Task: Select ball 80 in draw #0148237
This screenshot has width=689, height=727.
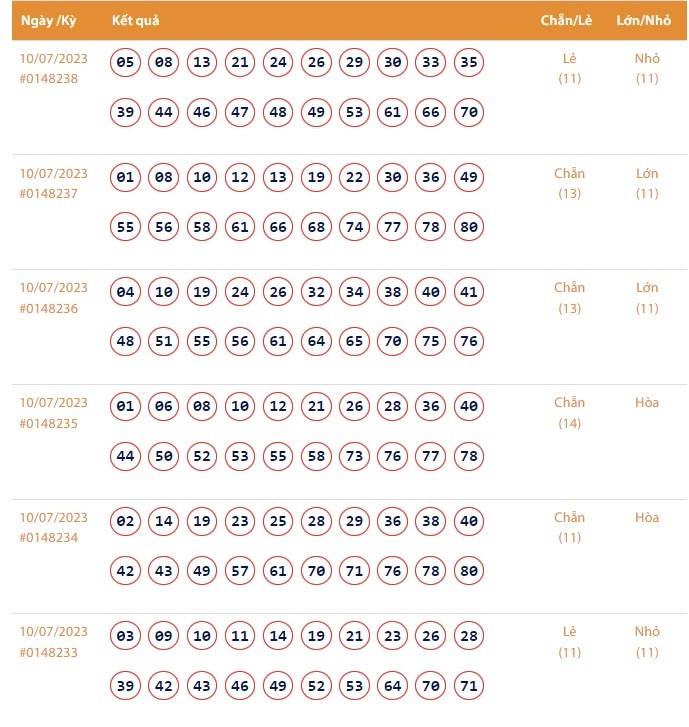Action: [x=469, y=227]
